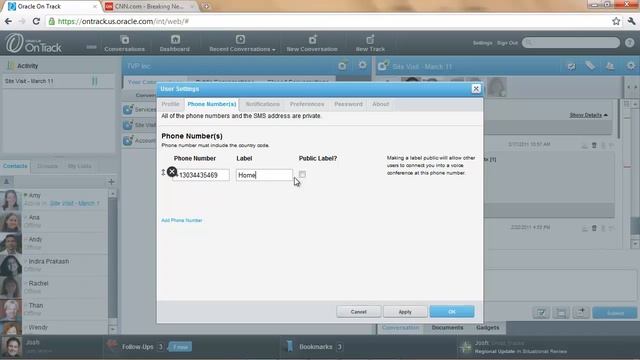Click the help question mark icon
Screen dimensions: 640x360
pyautogui.click(x=629, y=42)
